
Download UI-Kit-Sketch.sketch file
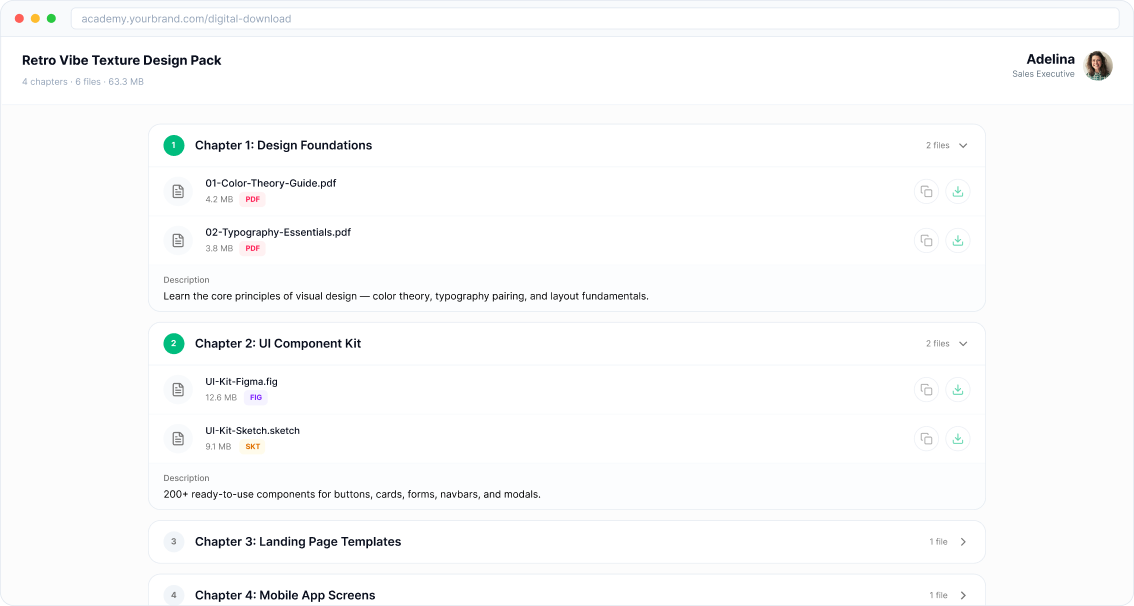958,438
